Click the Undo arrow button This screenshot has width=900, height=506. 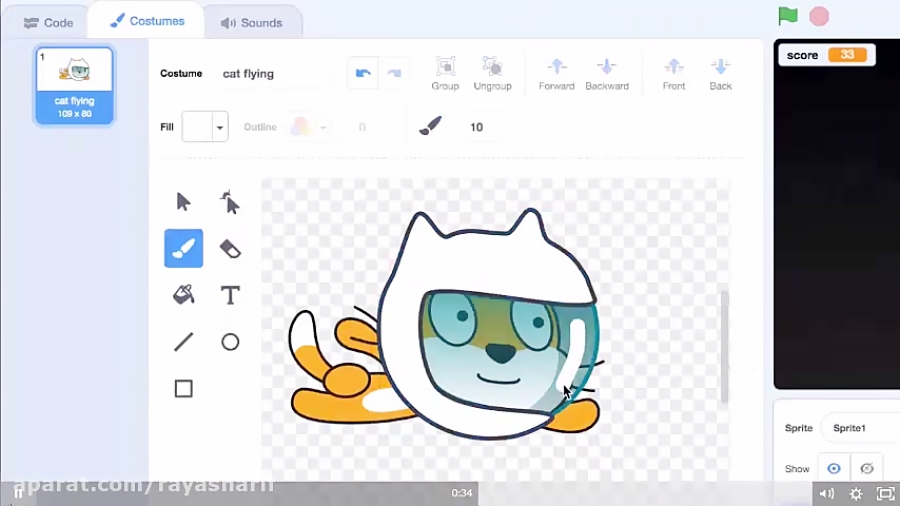[363, 73]
